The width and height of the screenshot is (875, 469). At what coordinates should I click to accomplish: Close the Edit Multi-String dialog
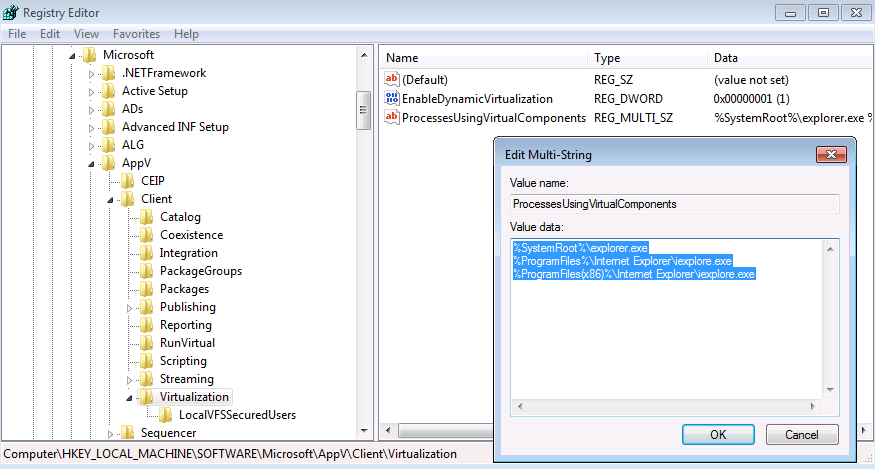click(831, 155)
